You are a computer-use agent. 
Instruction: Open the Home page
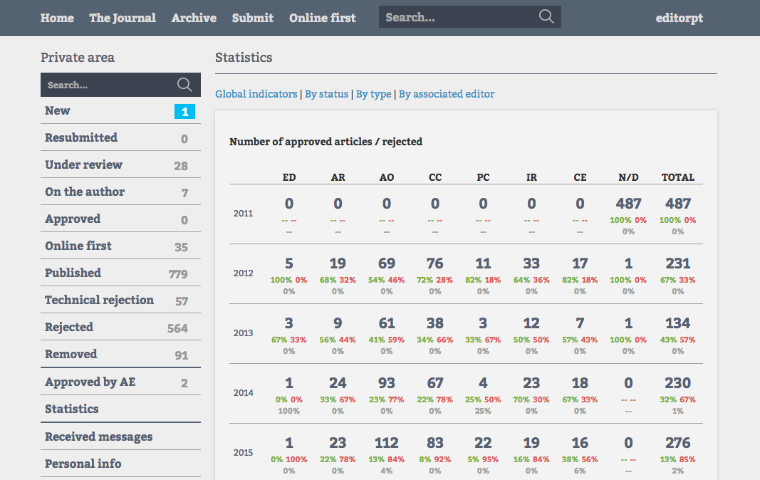click(x=57, y=18)
